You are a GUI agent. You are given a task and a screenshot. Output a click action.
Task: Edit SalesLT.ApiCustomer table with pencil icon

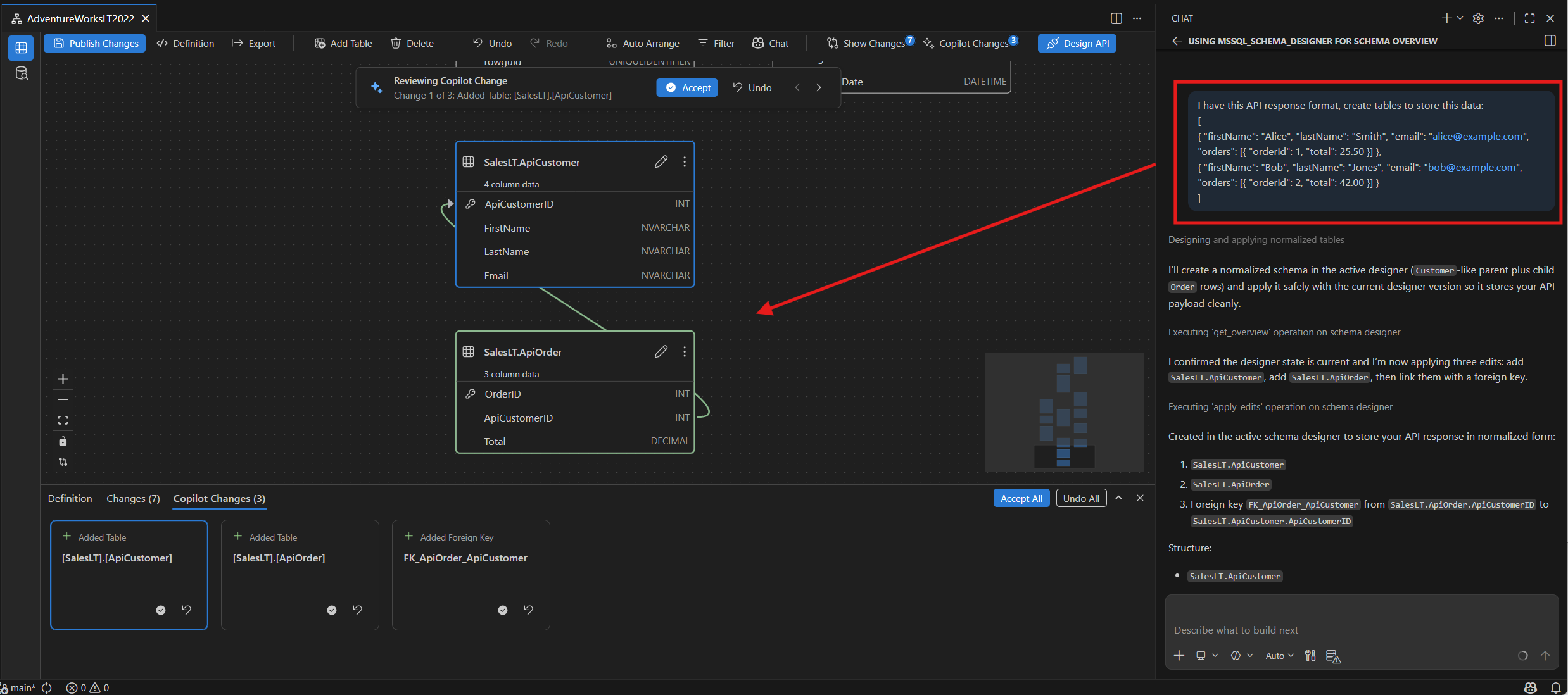tap(661, 162)
